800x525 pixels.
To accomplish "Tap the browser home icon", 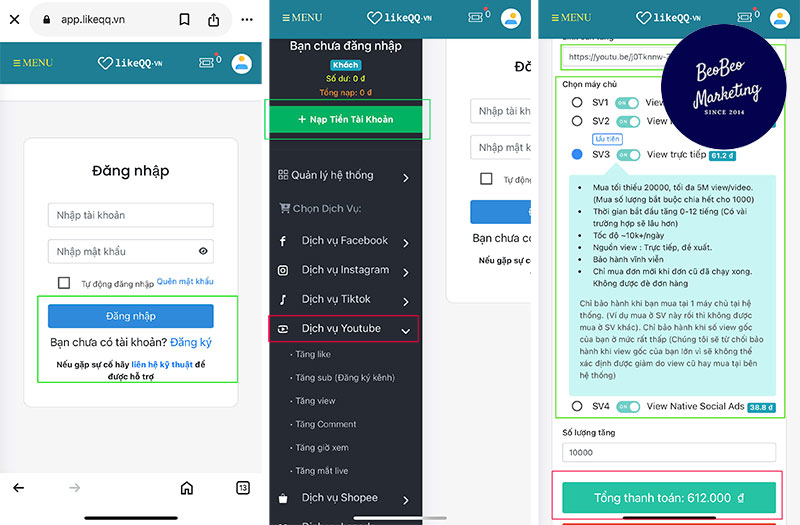I will 187,488.
